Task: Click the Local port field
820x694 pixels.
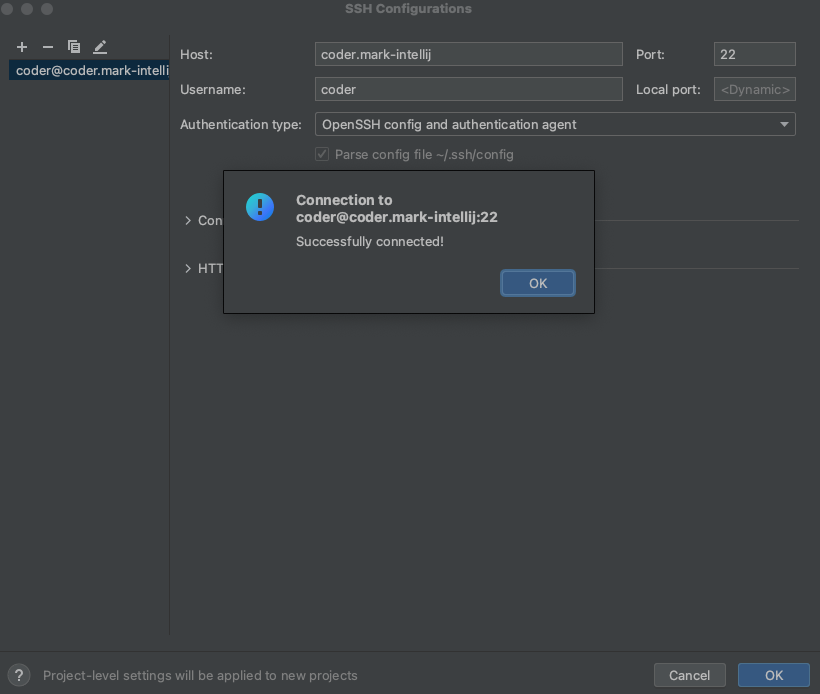Action: point(754,89)
